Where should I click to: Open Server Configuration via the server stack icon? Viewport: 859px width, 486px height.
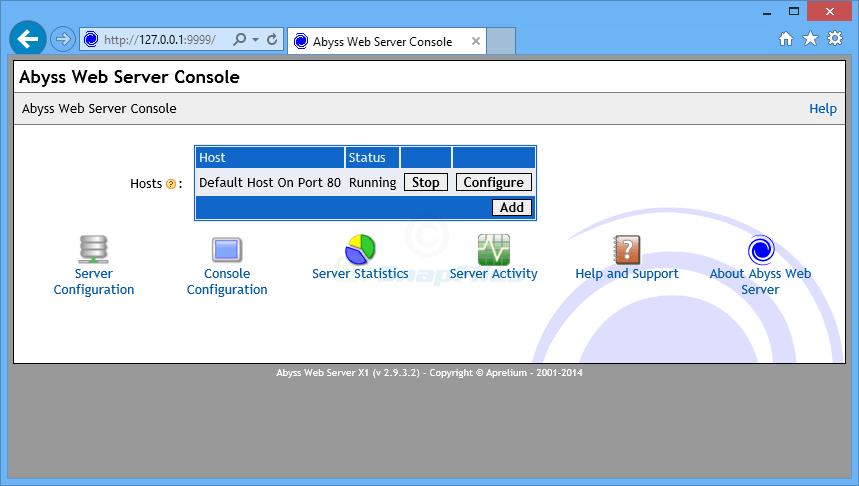pyautogui.click(x=93, y=250)
